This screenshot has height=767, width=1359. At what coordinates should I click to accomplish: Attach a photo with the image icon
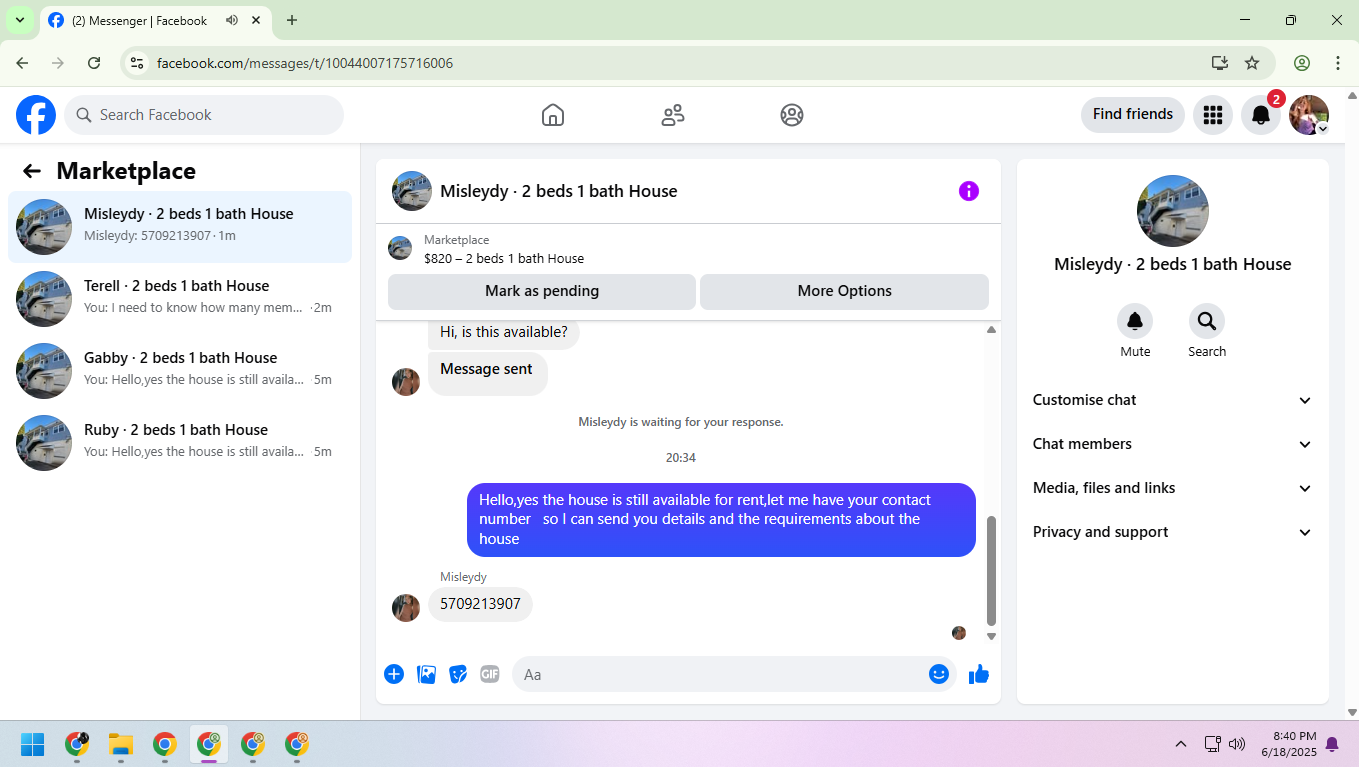click(x=426, y=674)
